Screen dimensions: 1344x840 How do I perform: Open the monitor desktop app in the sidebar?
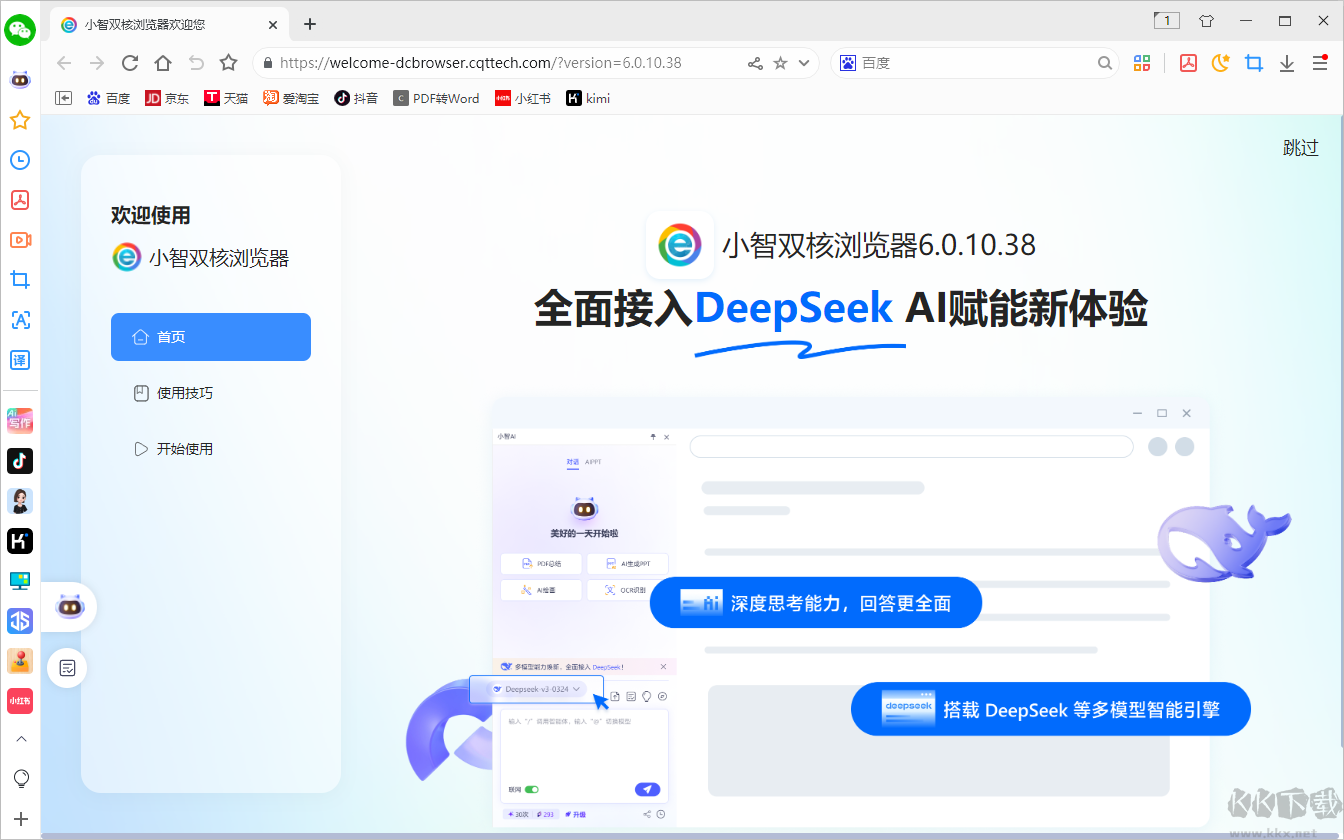(x=20, y=581)
